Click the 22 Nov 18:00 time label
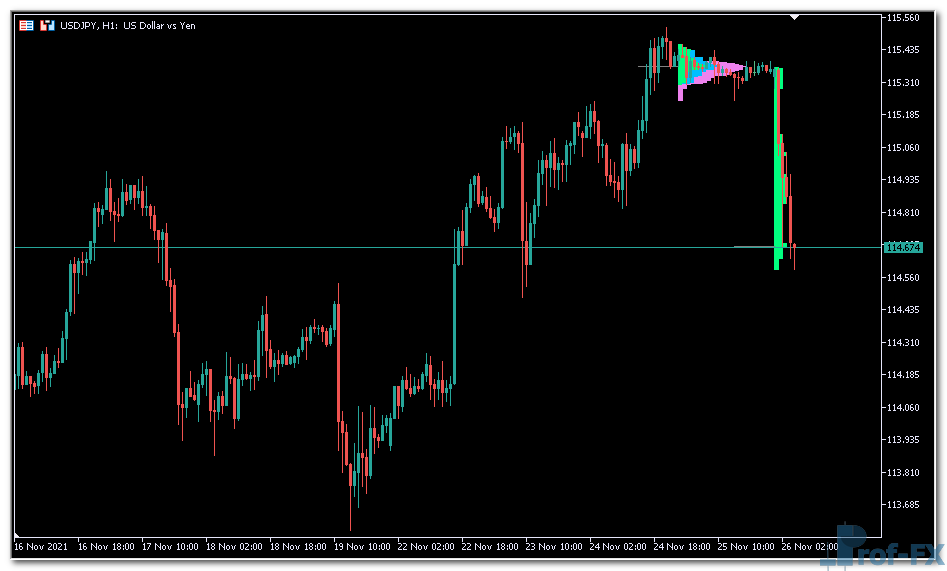The image size is (947, 571). tap(488, 547)
